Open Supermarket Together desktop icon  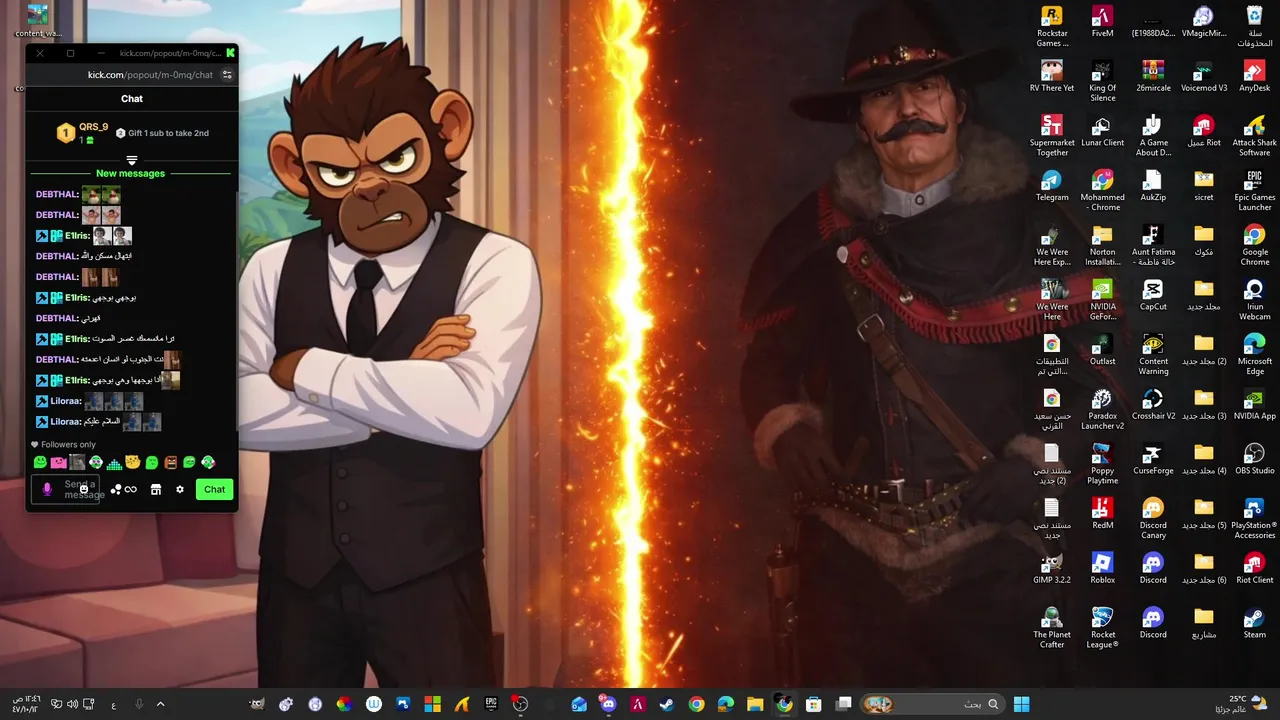1051,136
